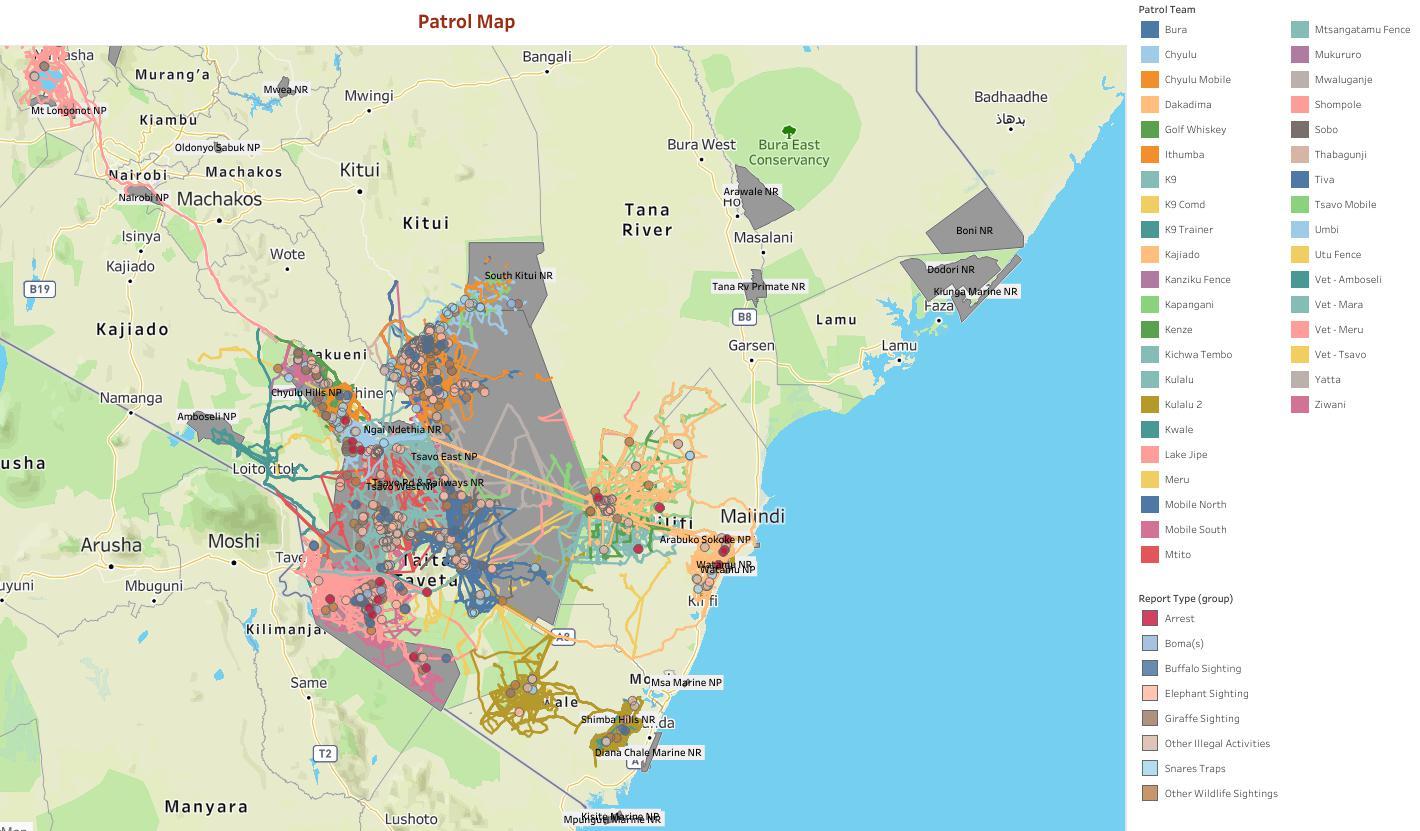Pick the Golf Whiskey legend swatch
The height and width of the screenshot is (831, 1420).
1150,130
